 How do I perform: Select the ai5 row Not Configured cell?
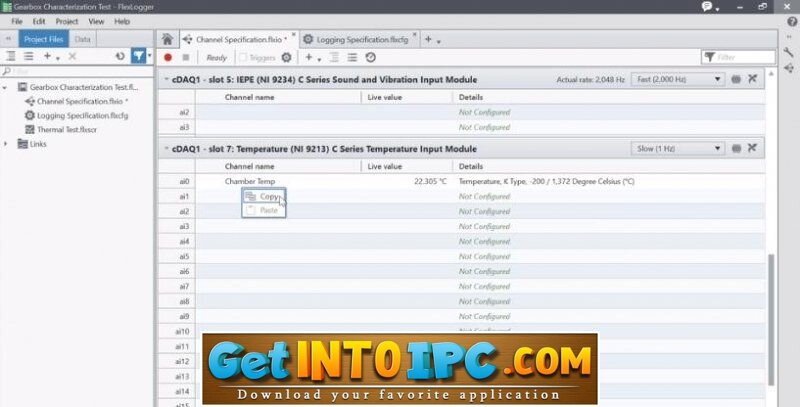pos(484,257)
